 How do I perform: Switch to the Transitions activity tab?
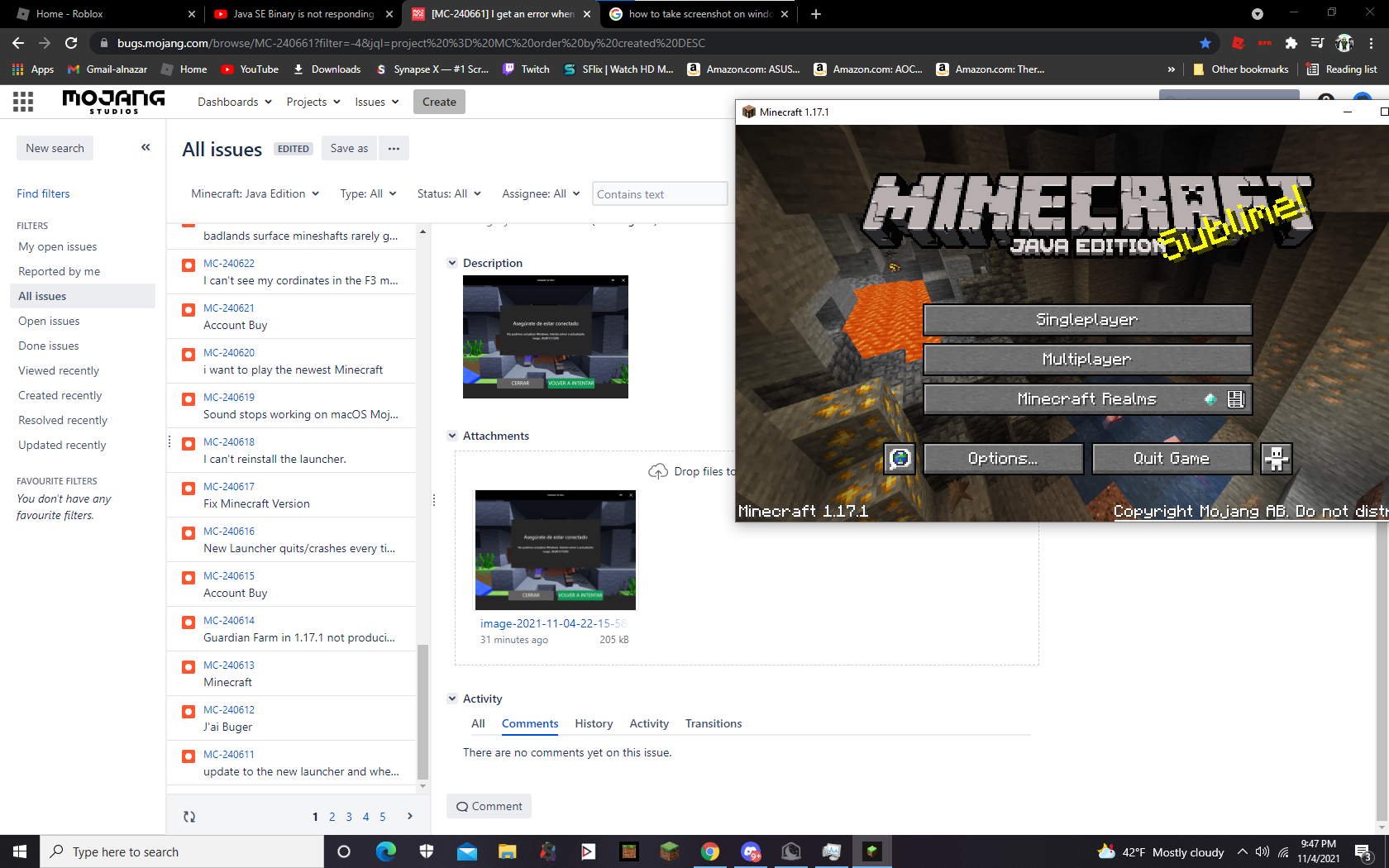pyautogui.click(x=714, y=724)
